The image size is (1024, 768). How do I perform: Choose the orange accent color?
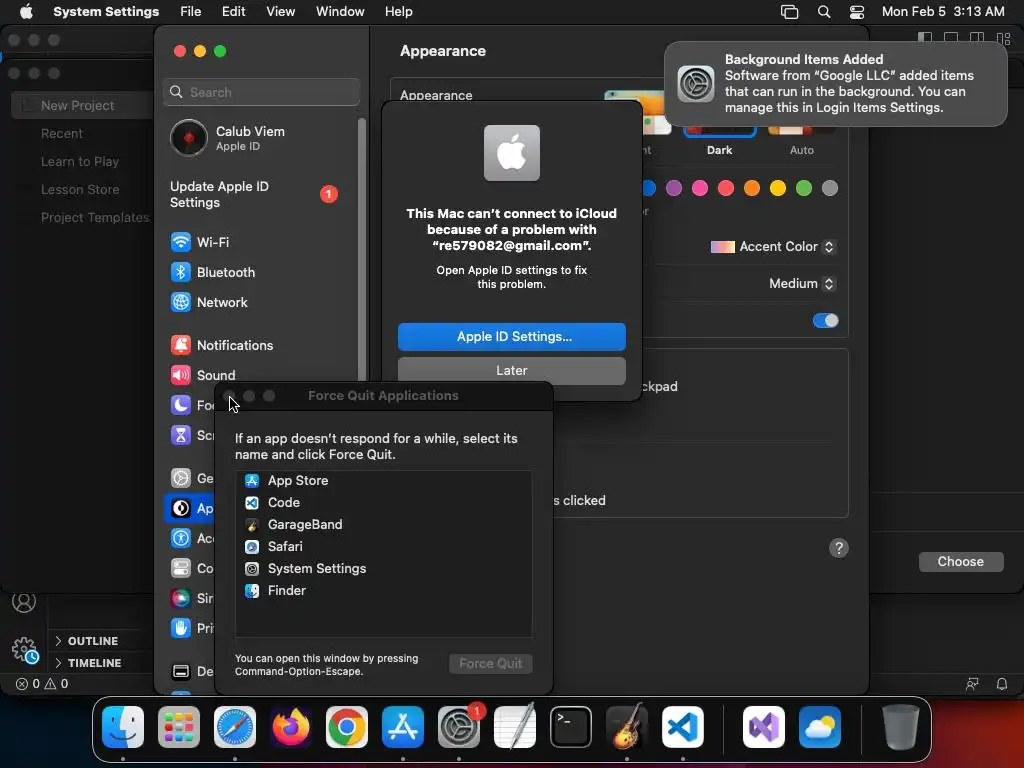(752, 189)
